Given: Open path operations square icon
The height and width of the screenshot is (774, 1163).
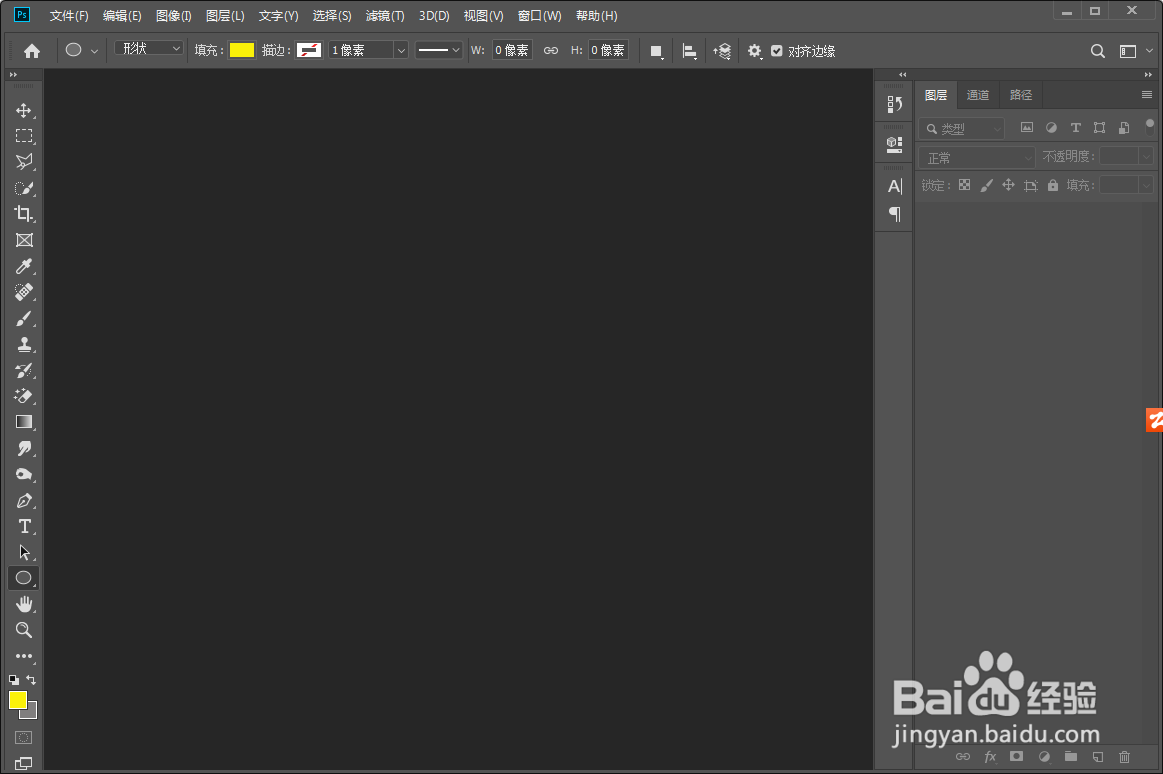Looking at the screenshot, I should pos(656,51).
